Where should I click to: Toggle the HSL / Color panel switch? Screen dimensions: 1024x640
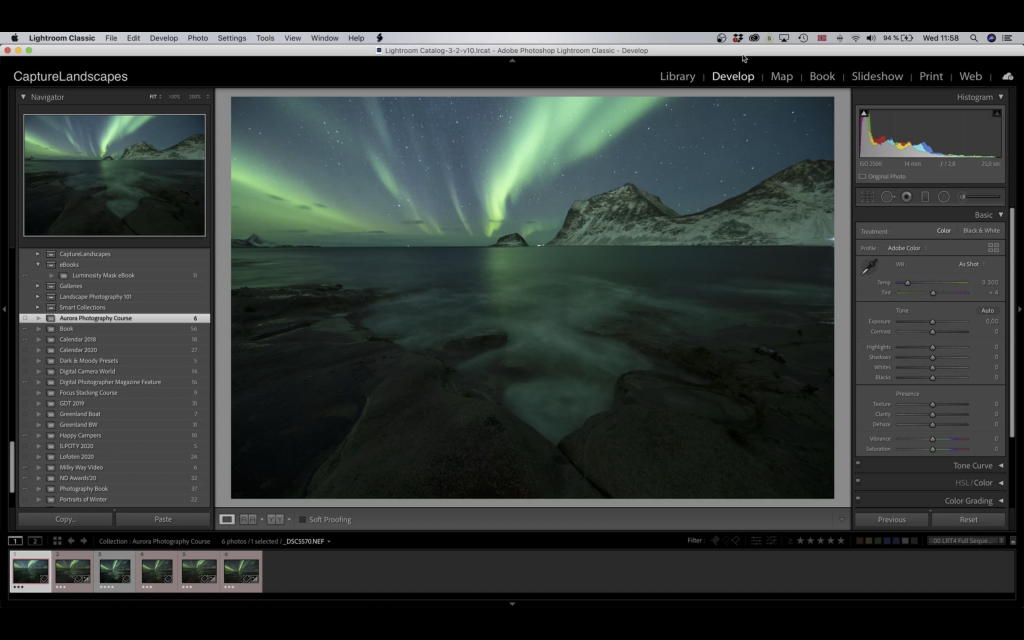tap(858, 480)
